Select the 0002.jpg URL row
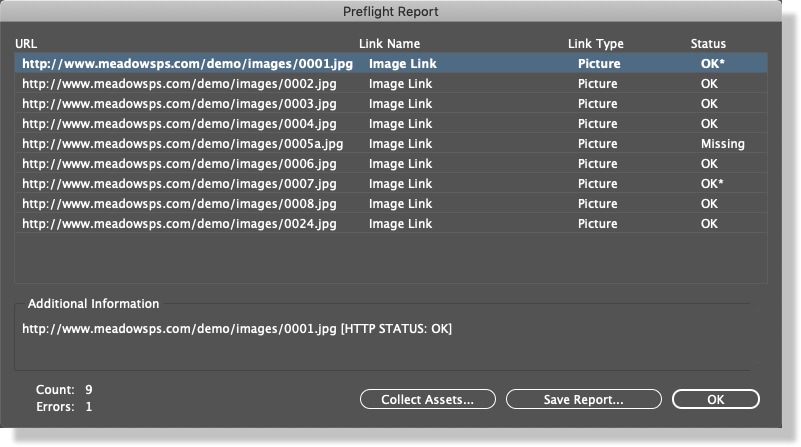 tap(180, 84)
